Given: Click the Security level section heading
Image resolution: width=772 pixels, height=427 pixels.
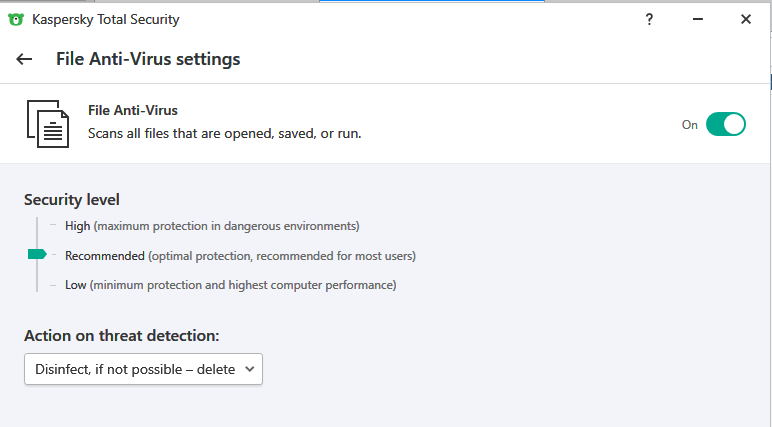Looking at the screenshot, I should [x=72, y=200].
